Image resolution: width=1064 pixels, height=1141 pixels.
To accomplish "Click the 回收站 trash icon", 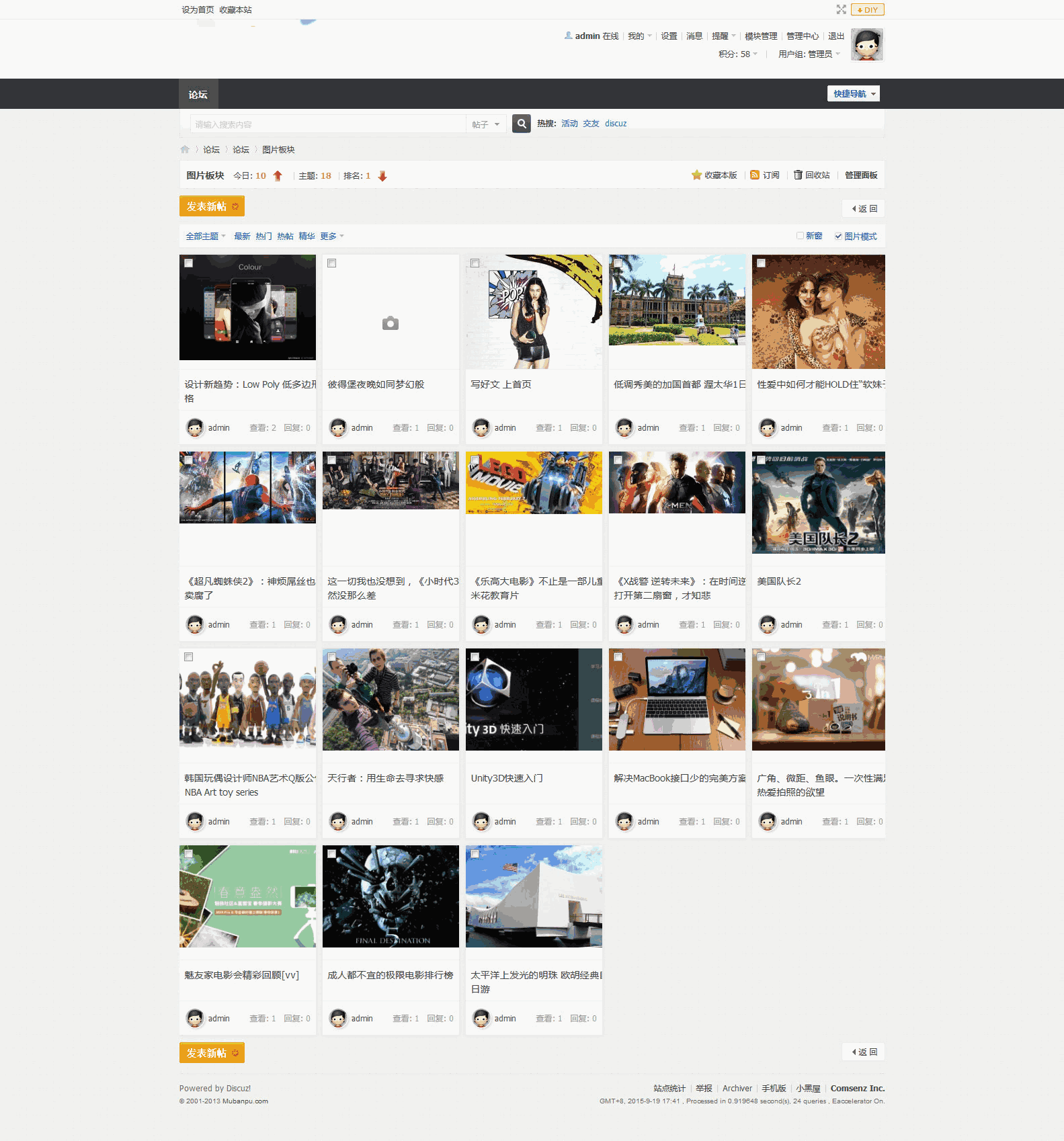I will 798,175.
